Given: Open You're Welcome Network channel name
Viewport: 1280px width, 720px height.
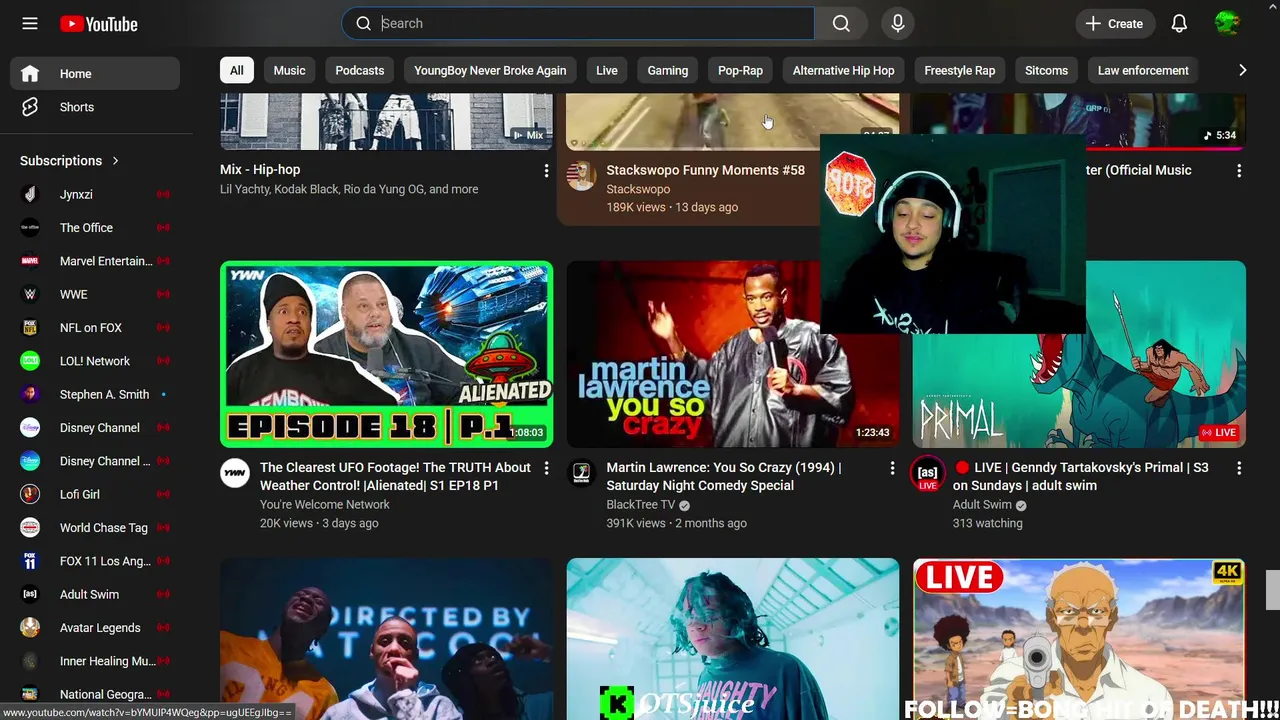Looking at the screenshot, I should pos(325,504).
